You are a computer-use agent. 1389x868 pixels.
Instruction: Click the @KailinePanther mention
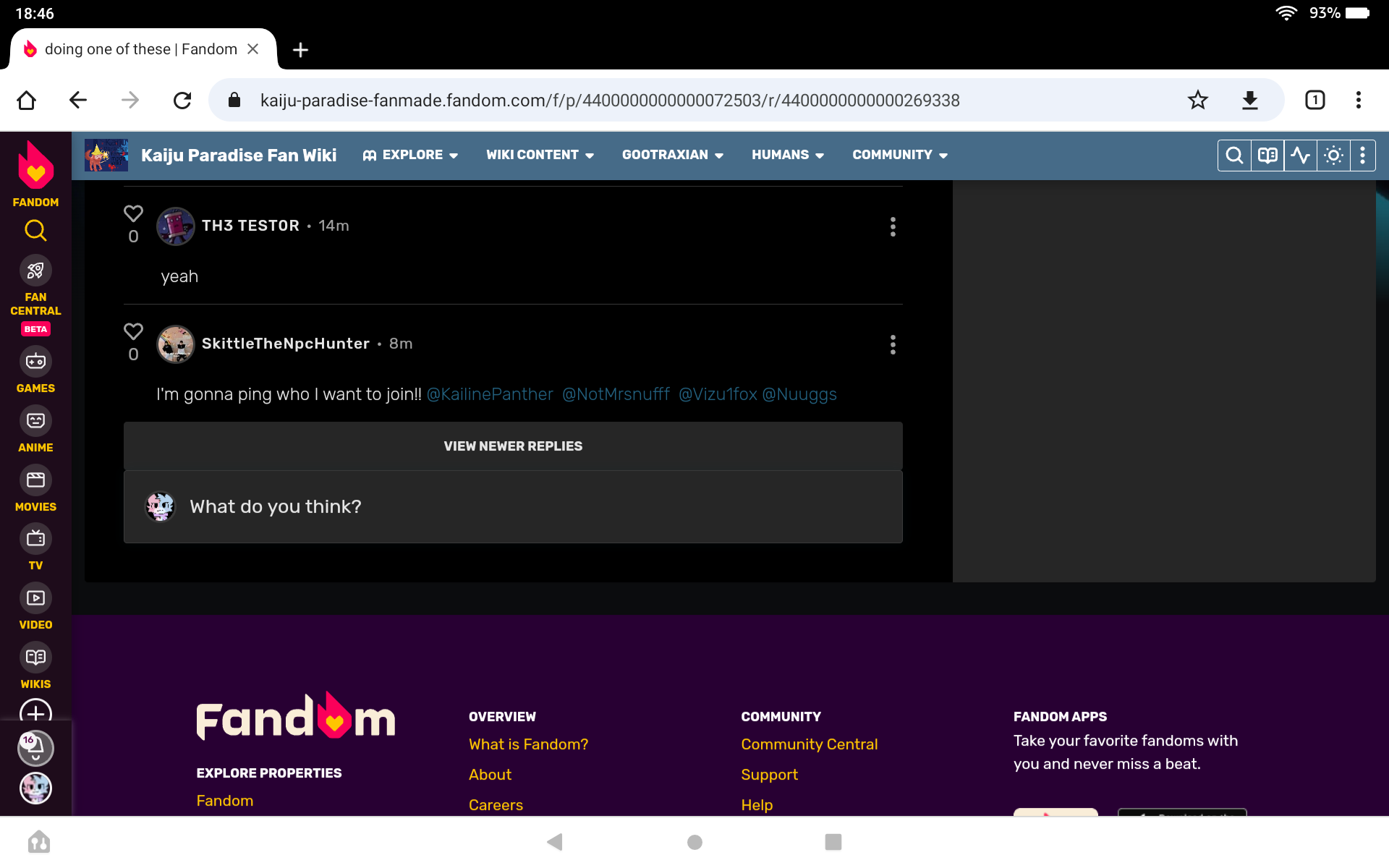click(490, 394)
